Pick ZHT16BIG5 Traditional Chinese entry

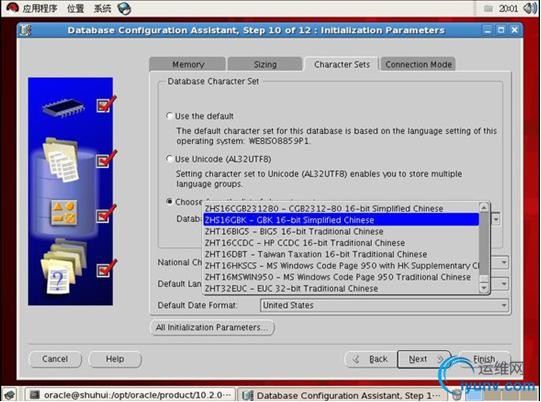point(341,231)
